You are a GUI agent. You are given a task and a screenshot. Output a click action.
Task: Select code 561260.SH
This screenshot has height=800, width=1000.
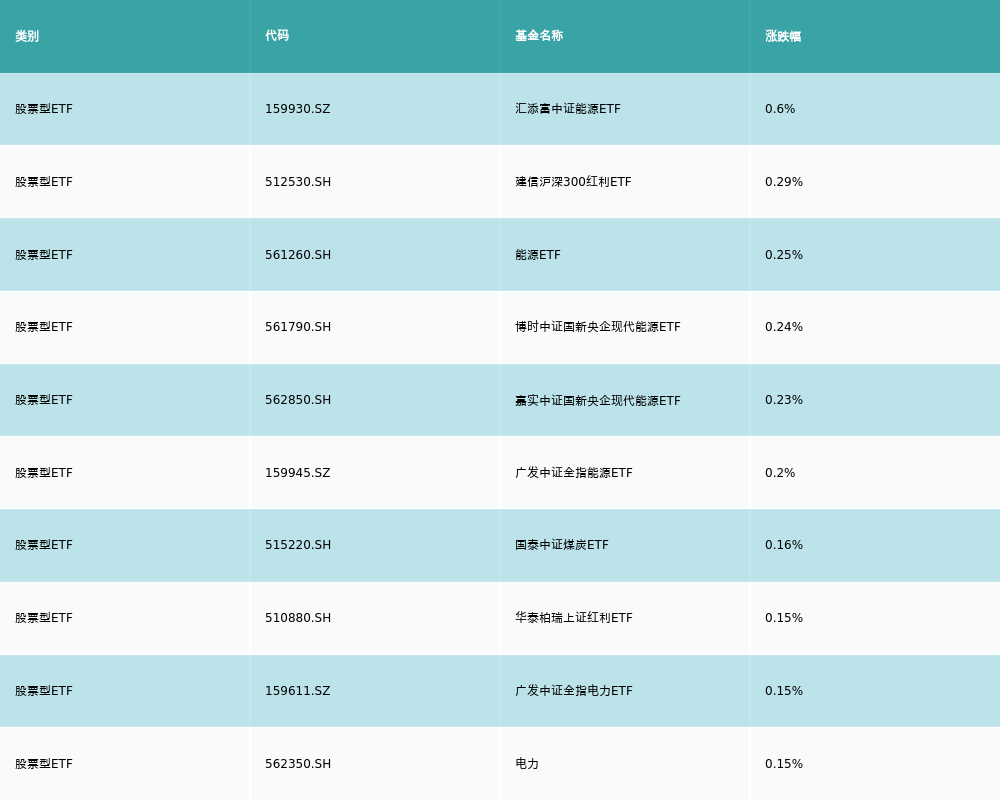[x=298, y=255]
